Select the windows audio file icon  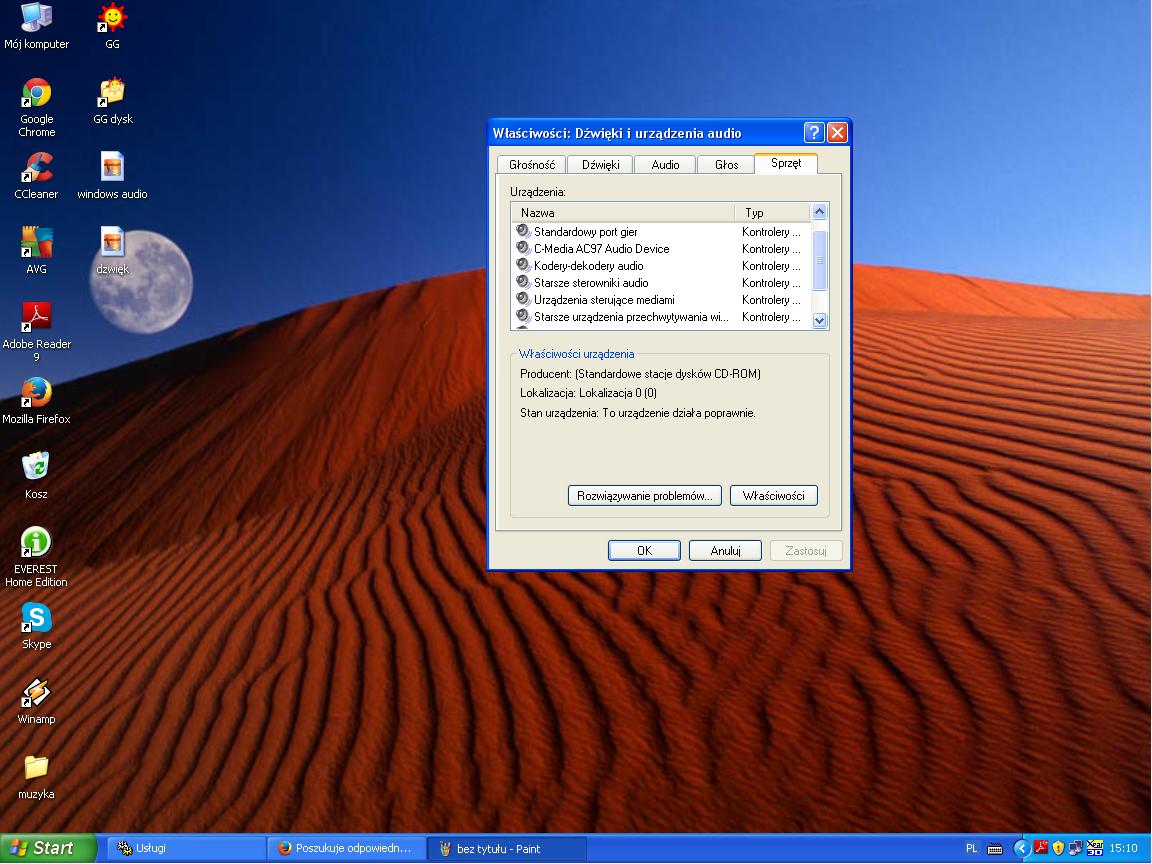(x=112, y=176)
